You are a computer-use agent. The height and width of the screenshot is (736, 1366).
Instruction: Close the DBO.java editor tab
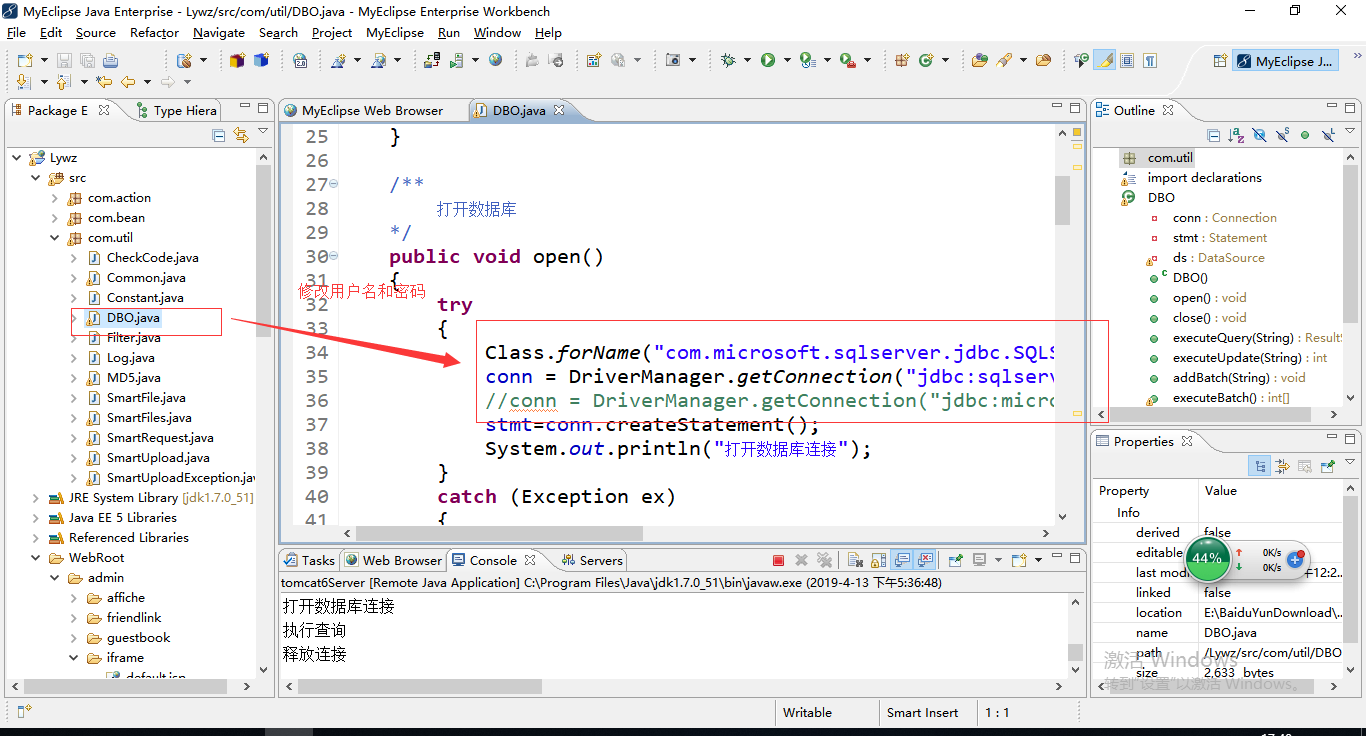point(559,110)
